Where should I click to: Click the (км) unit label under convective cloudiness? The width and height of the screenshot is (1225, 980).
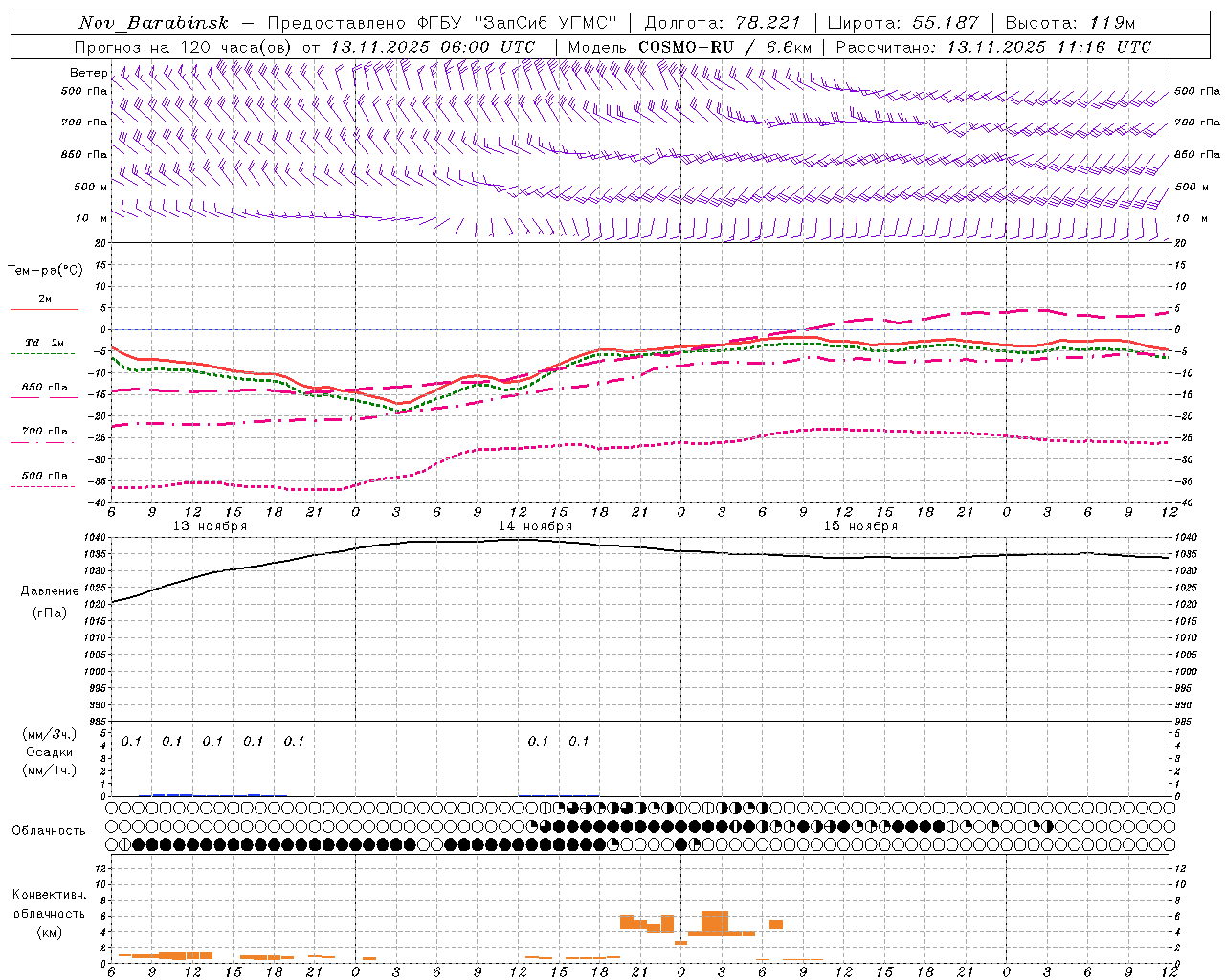click(x=49, y=932)
